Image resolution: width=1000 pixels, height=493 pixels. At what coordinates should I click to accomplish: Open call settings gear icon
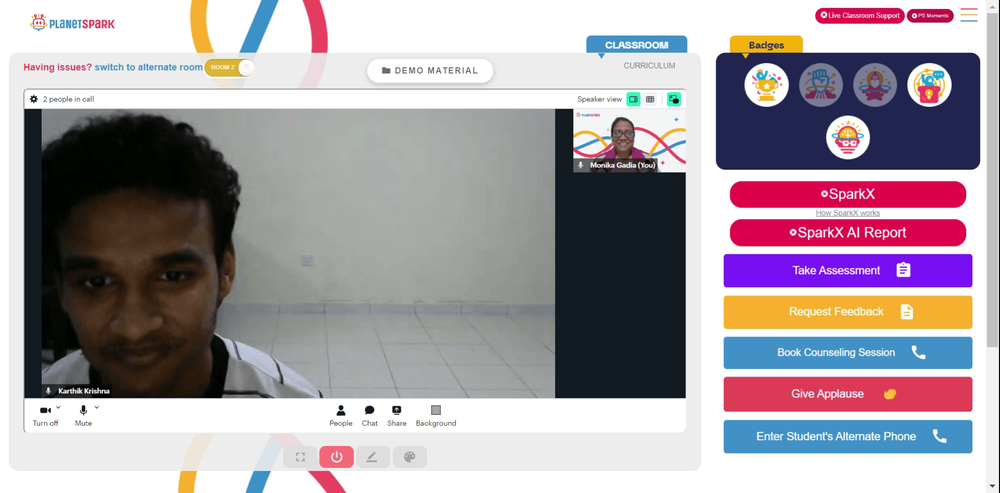pos(34,99)
